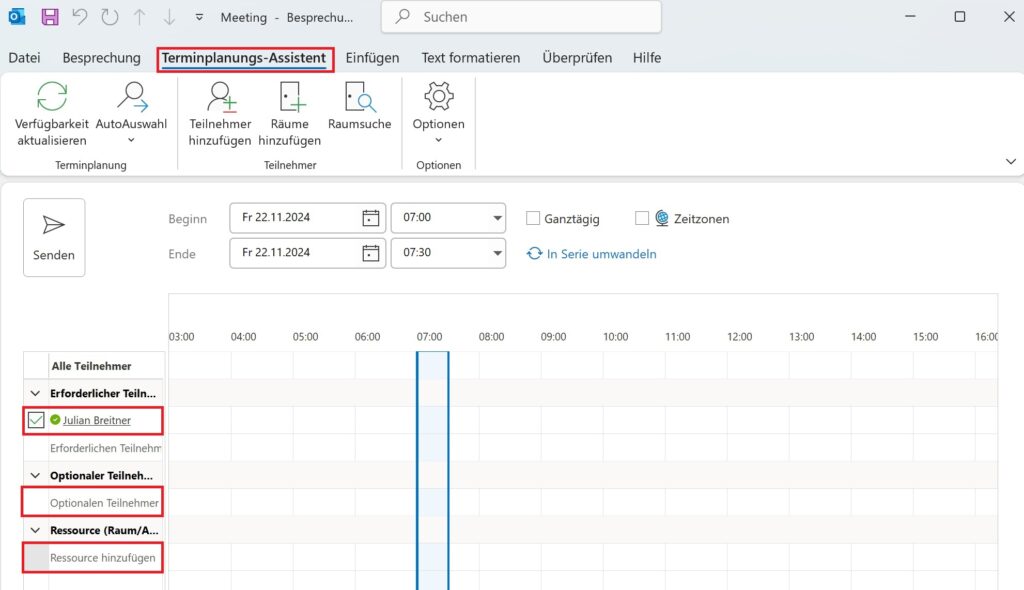The width and height of the screenshot is (1024, 590).
Task: Enable the Ganztägig checkbox
Action: coord(533,218)
